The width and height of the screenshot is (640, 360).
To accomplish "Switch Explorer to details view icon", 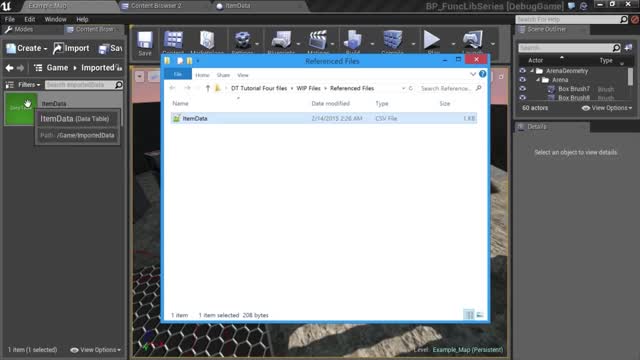I will coord(469,315).
